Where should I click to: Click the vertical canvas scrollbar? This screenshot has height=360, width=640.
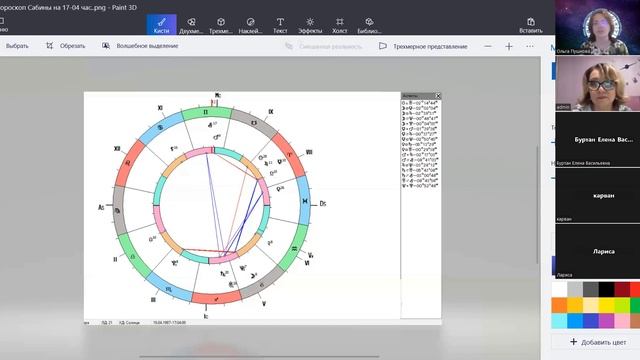pyautogui.click(x=538, y=204)
